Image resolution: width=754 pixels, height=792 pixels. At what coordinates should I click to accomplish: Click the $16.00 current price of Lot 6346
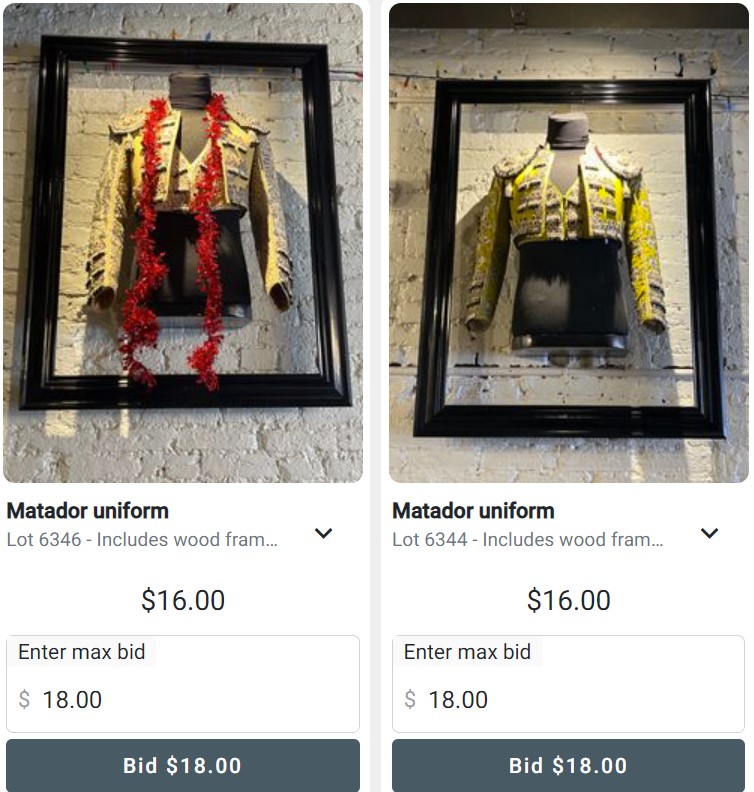tap(183, 600)
